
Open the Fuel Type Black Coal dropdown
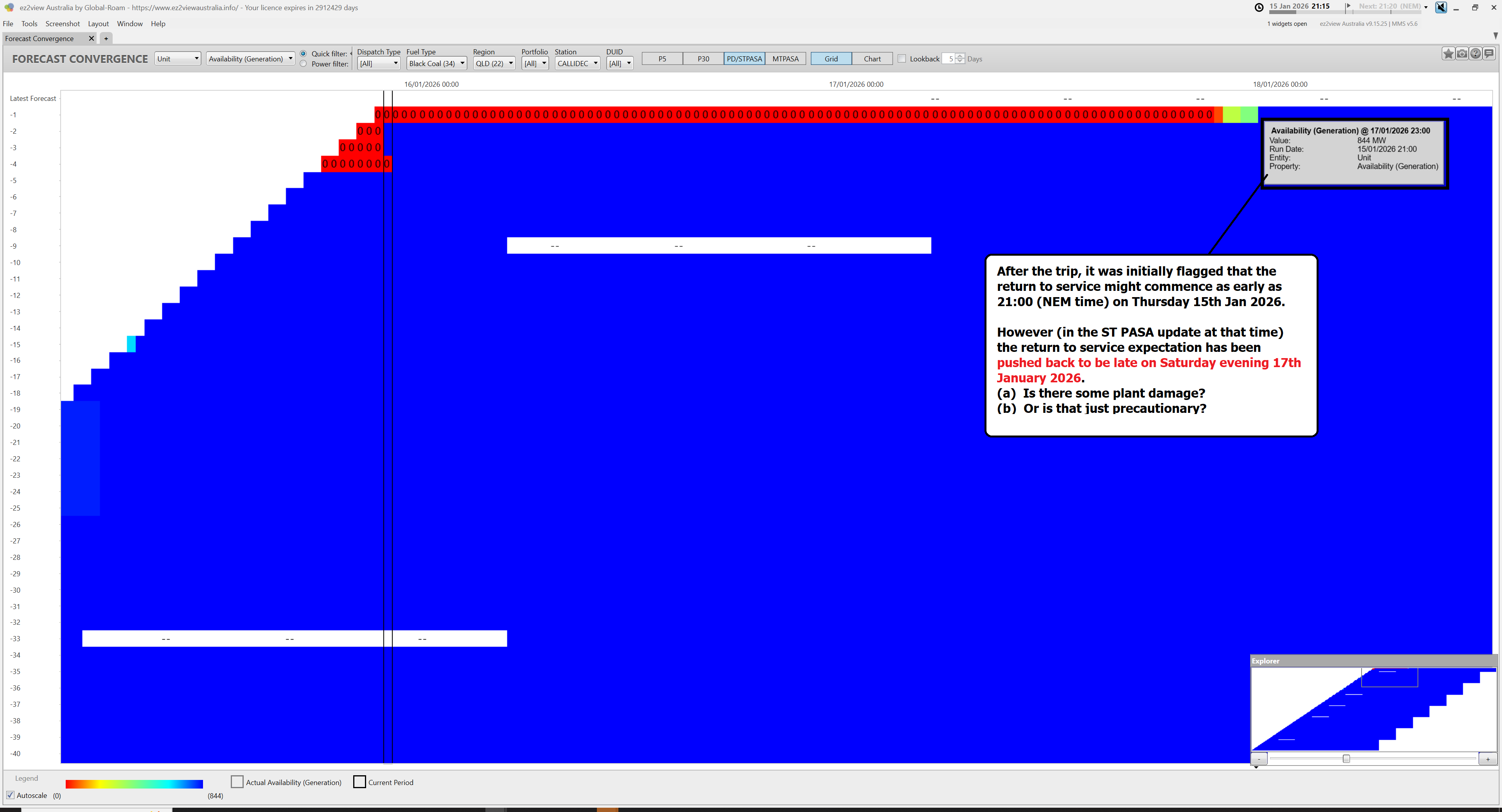(x=437, y=64)
